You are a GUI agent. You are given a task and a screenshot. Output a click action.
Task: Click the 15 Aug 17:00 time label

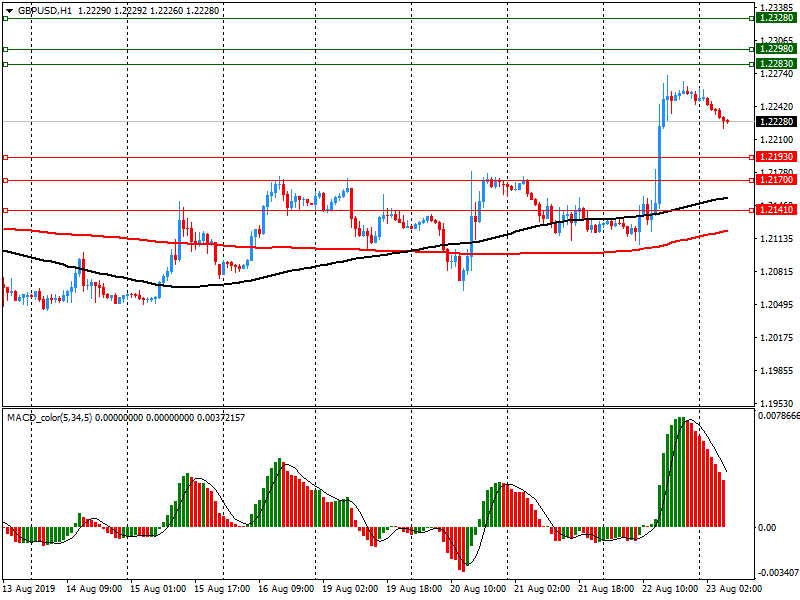point(222,589)
